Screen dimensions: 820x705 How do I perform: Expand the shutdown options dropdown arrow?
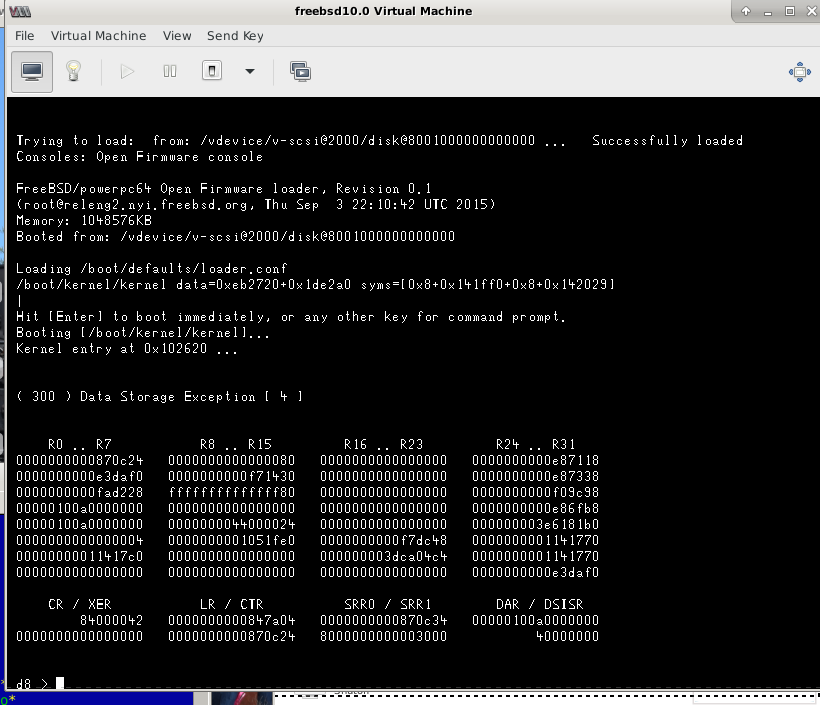pos(250,71)
